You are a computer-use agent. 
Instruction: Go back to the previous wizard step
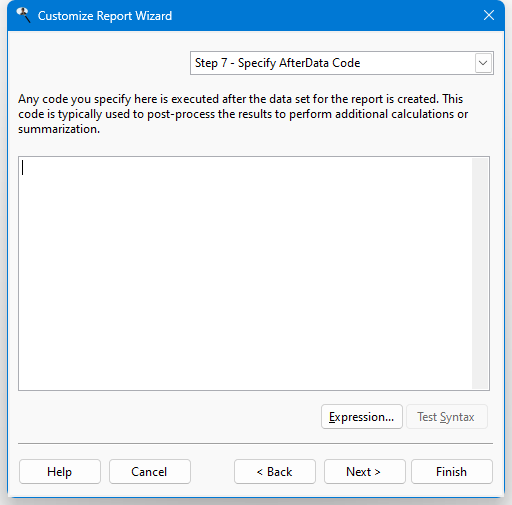(275, 471)
